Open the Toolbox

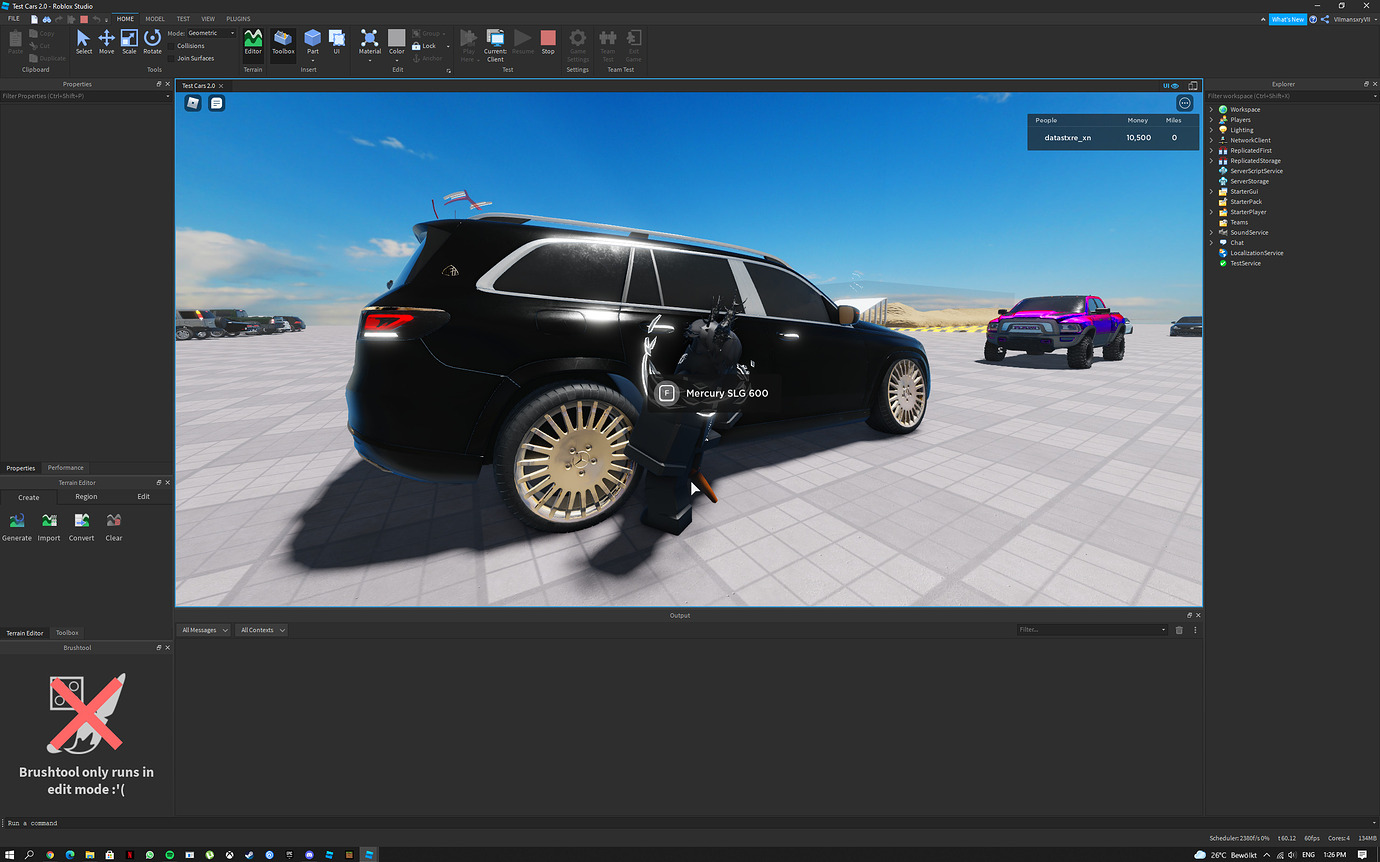283,40
